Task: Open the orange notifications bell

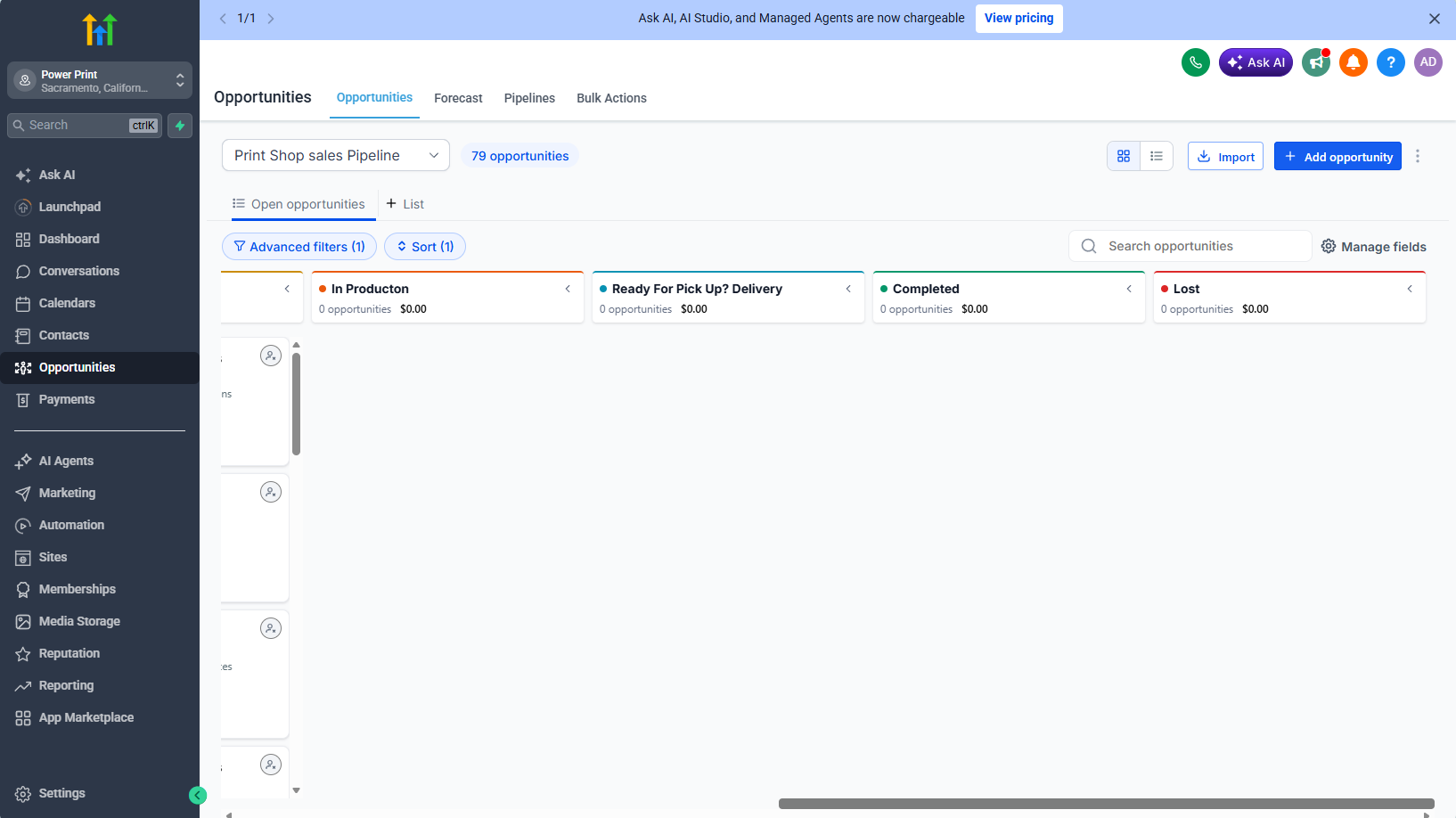Action: pos(1354,62)
